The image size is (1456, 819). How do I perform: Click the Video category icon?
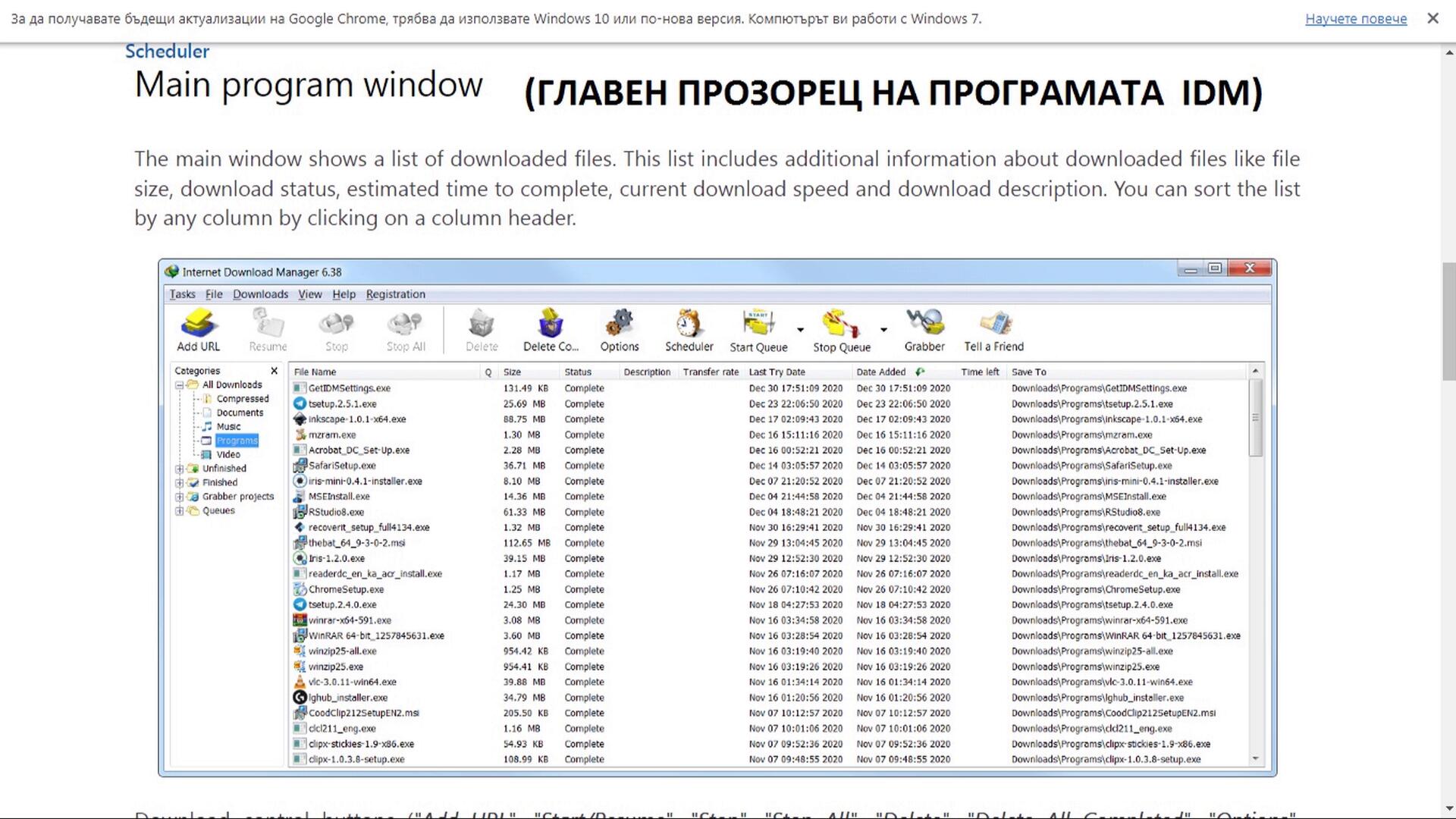[206, 454]
